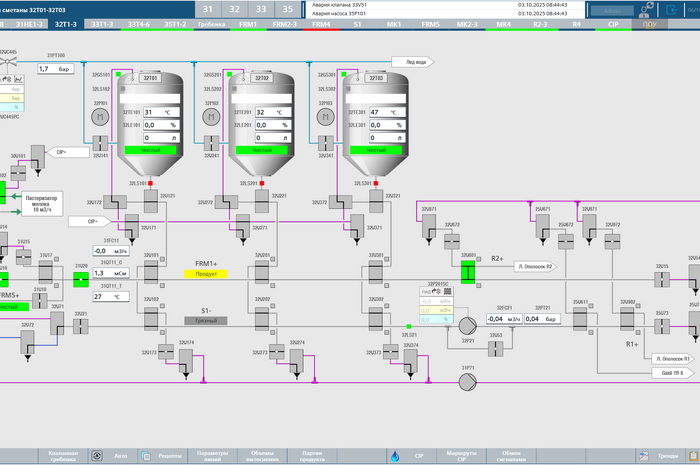Toggle the red 32LS301 level sensor indicator

tap(374, 183)
